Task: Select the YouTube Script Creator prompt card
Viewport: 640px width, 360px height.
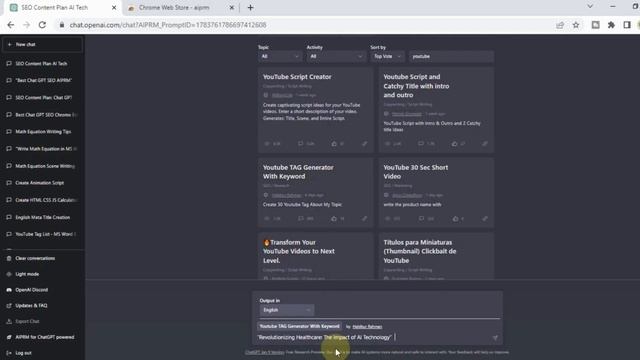Action: [316, 109]
